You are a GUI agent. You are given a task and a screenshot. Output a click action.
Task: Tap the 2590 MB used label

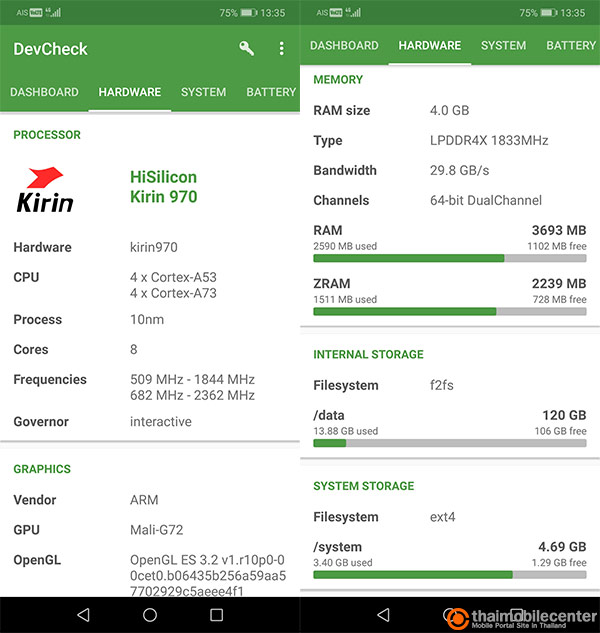[x=345, y=246]
